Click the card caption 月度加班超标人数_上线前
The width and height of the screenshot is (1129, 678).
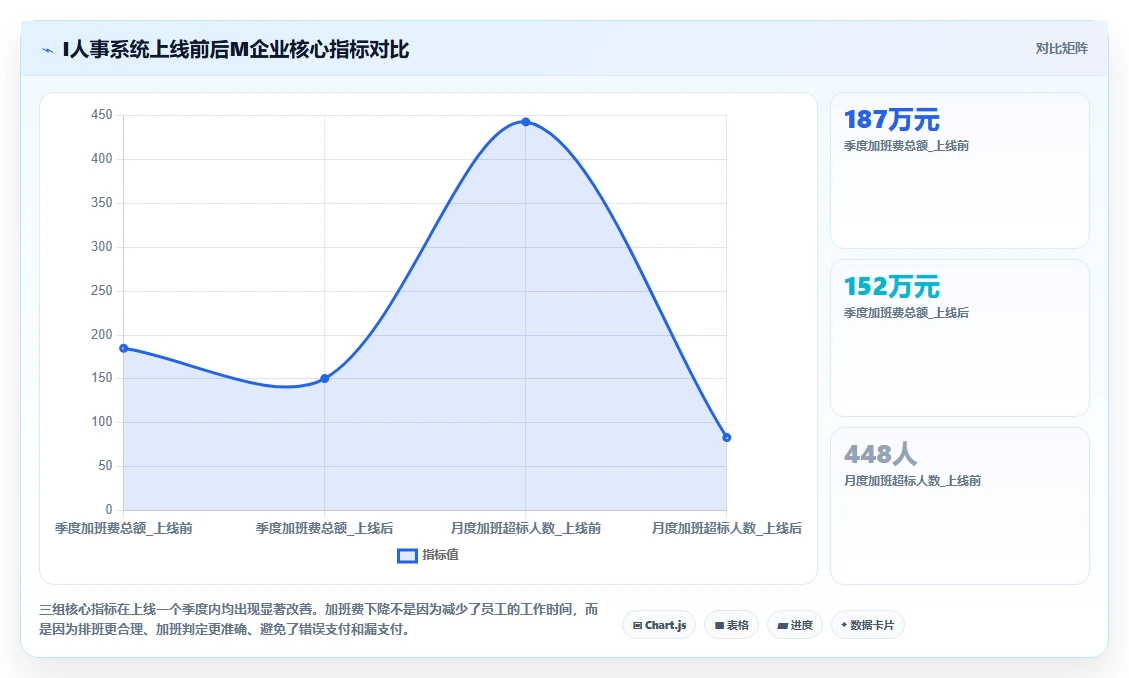click(912, 481)
